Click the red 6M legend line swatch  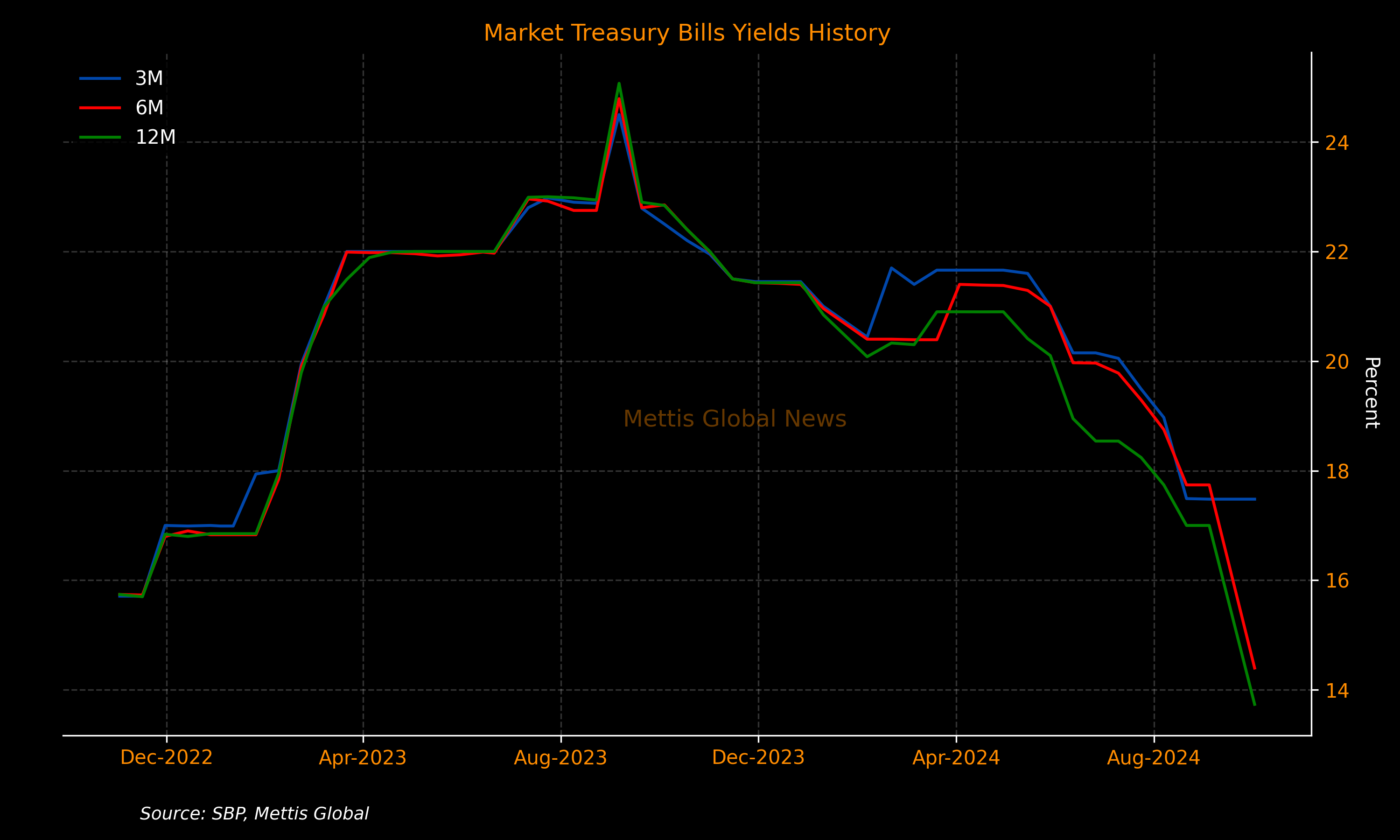(100, 108)
